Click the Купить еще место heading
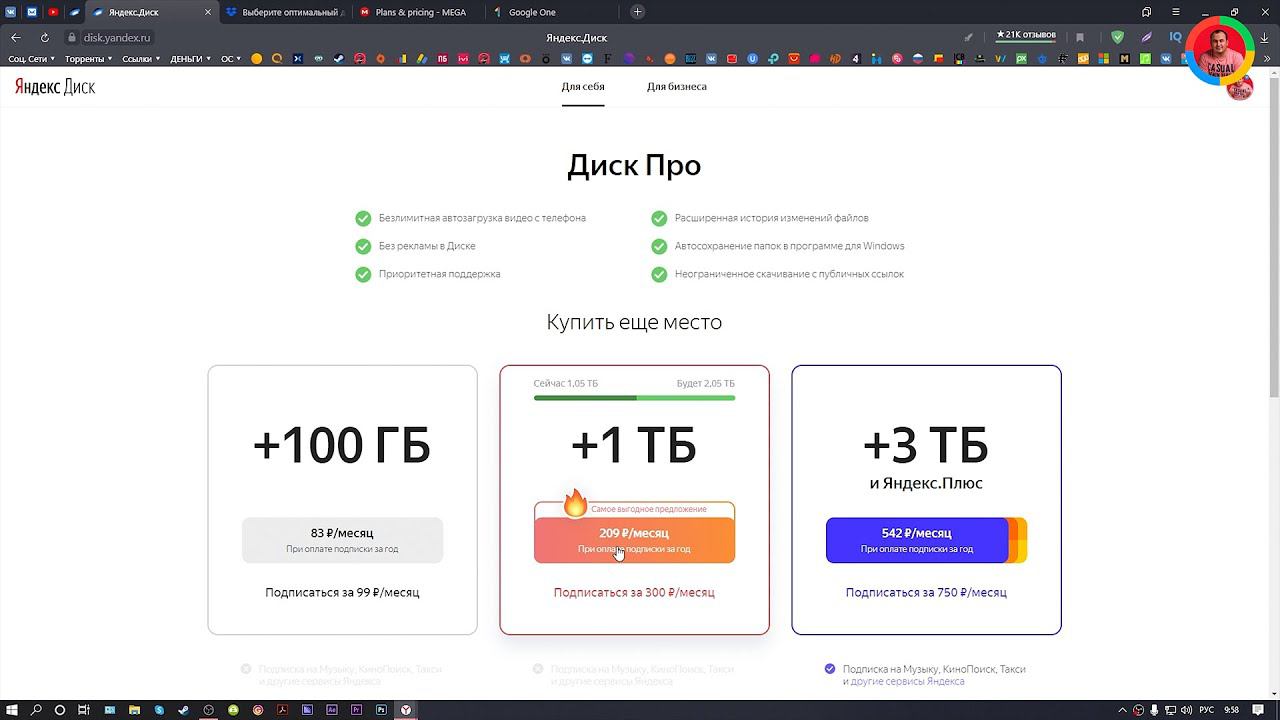1280x720 pixels. (634, 322)
